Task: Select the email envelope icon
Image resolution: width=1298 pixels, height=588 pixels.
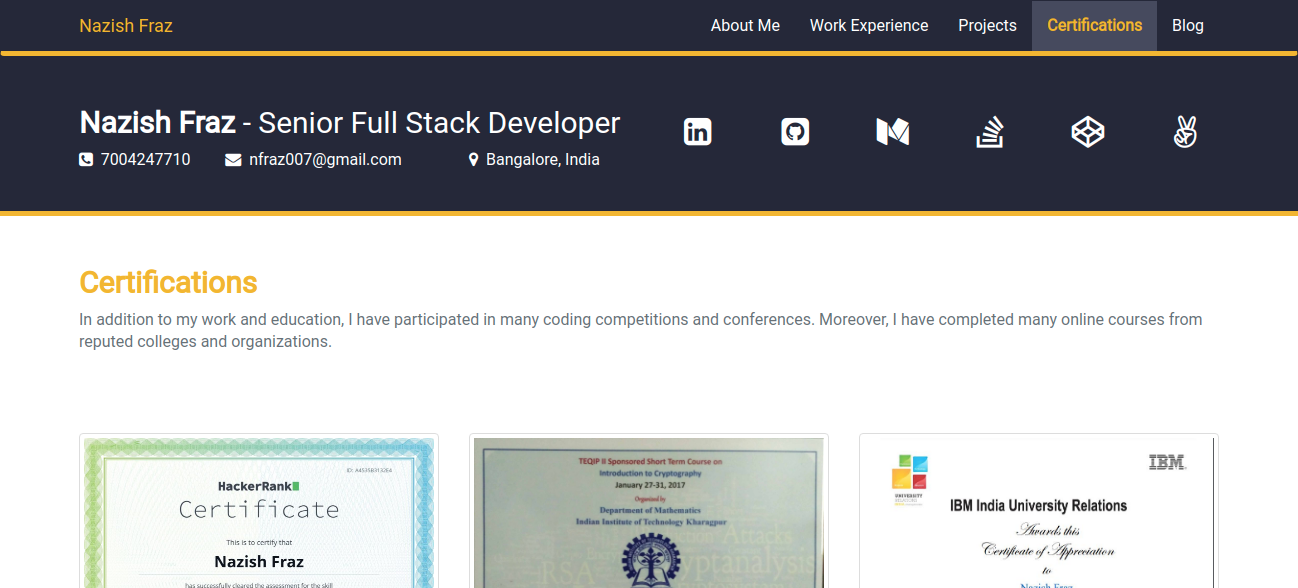Action: tap(233, 158)
